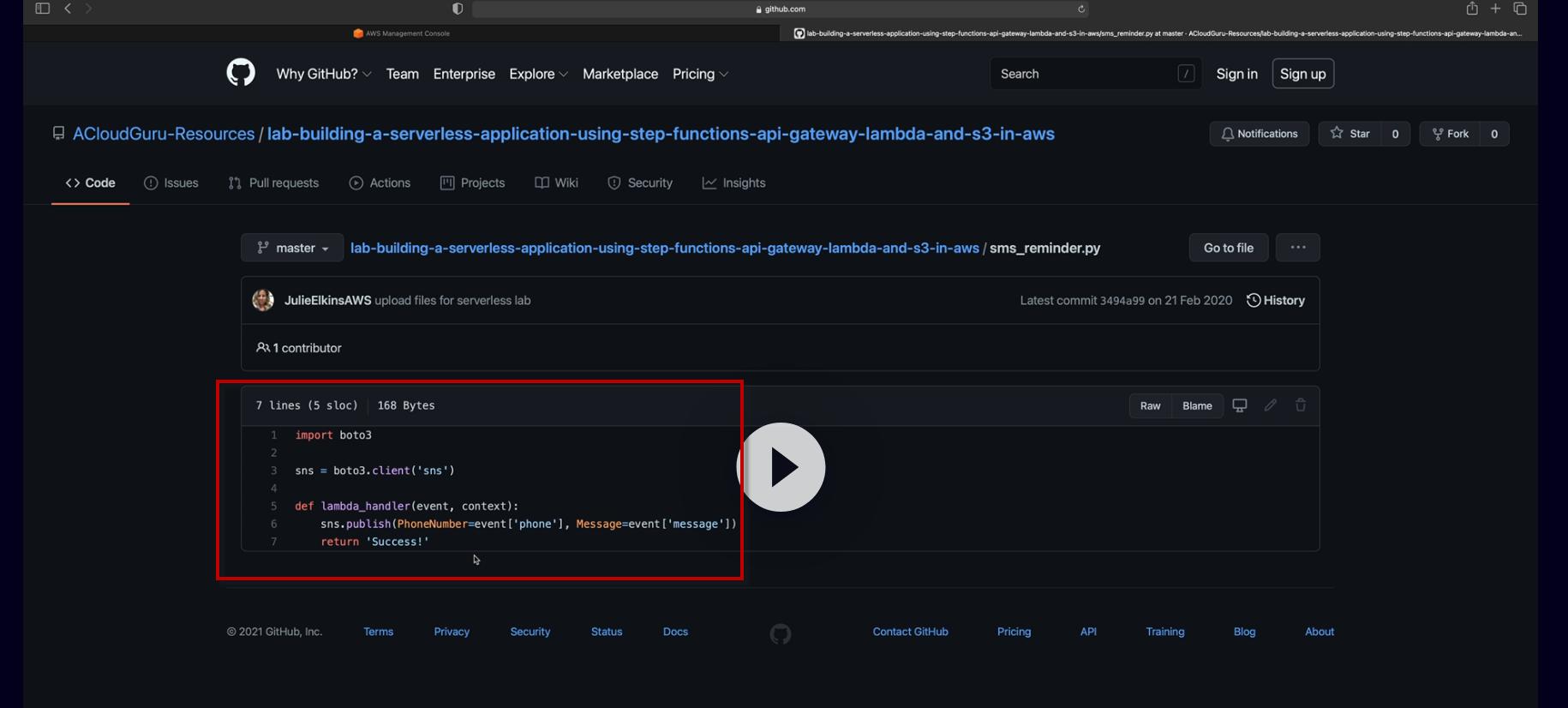Open a new browser tab with plus icon

[1495, 9]
